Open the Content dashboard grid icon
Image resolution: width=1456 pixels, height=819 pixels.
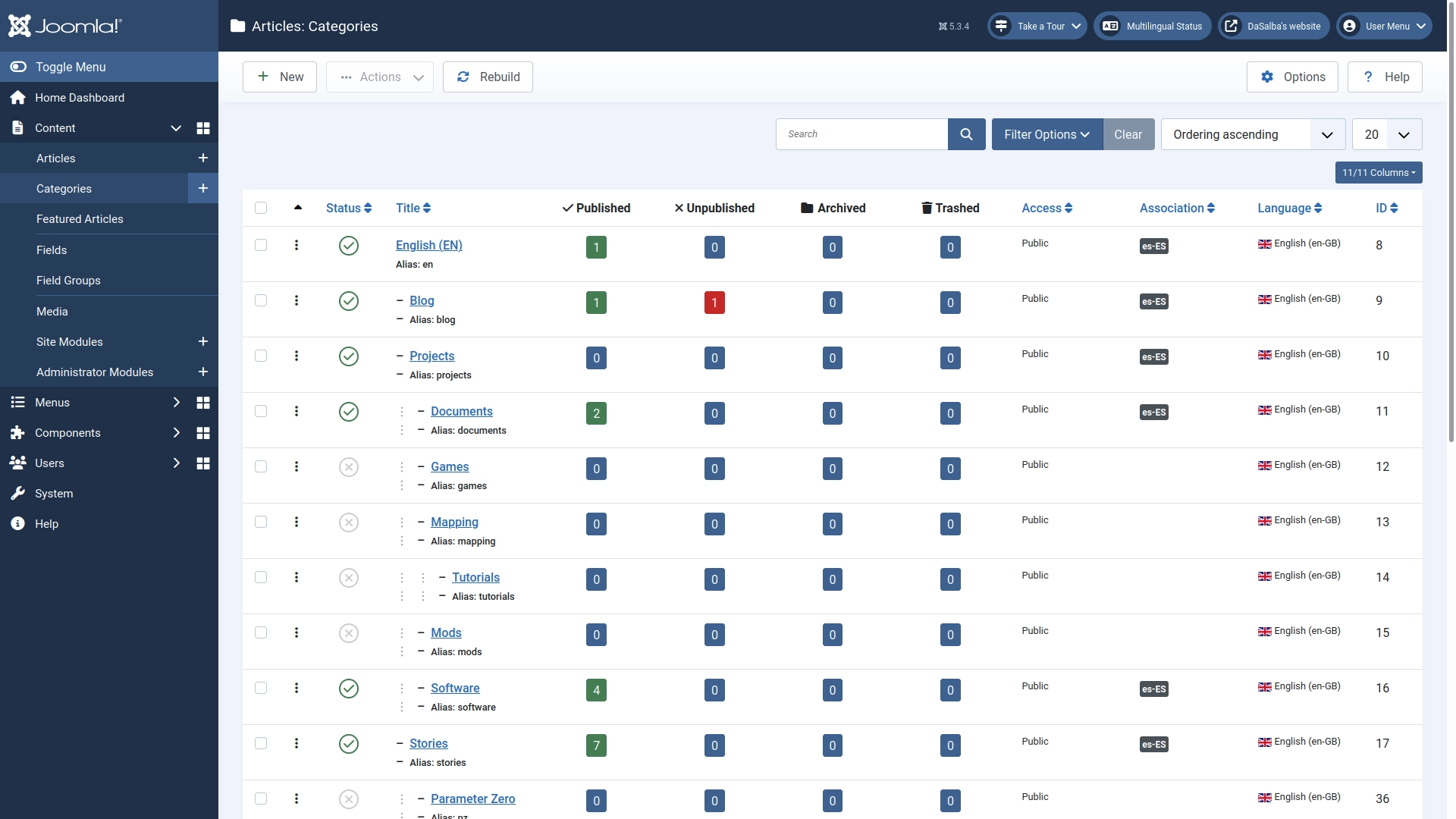[x=202, y=128]
